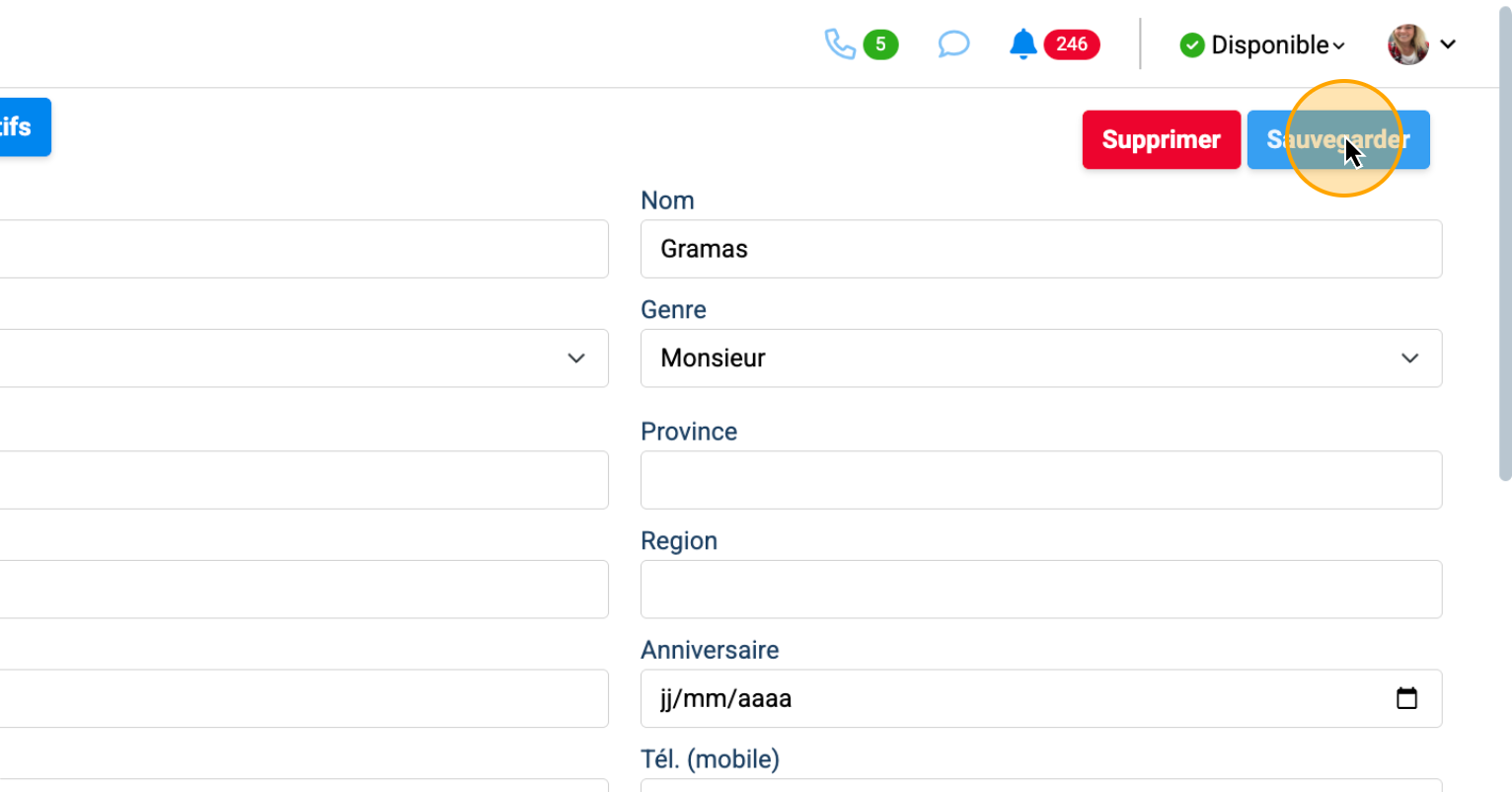The width and height of the screenshot is (1512, 792).
Task: Click the vertical page scrollbar
Action: [1504, 247]
